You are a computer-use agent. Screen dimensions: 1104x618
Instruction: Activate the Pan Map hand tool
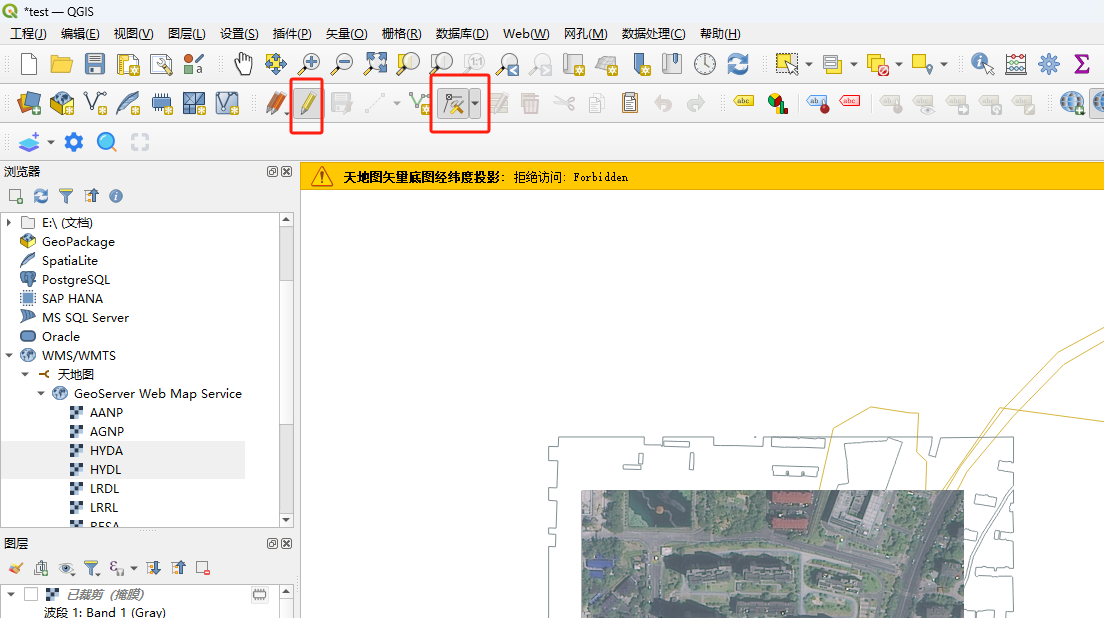click(x=244, y=64)
